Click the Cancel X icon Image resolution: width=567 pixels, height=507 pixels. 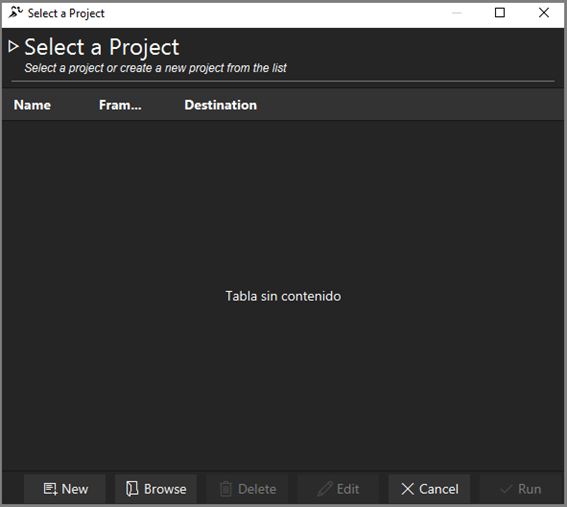pos(408,489)
